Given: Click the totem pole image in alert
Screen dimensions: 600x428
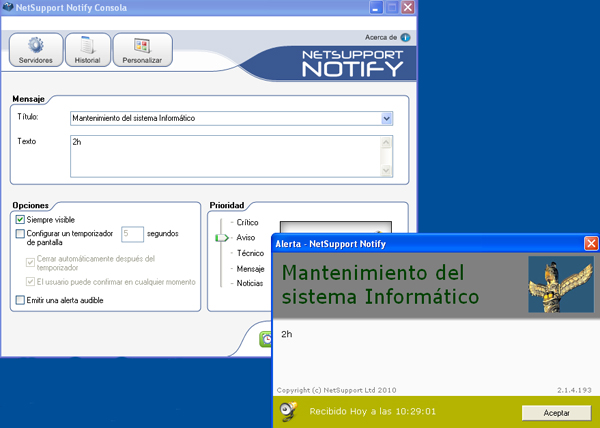Looking at the screenshot, I should coord(561,284).
